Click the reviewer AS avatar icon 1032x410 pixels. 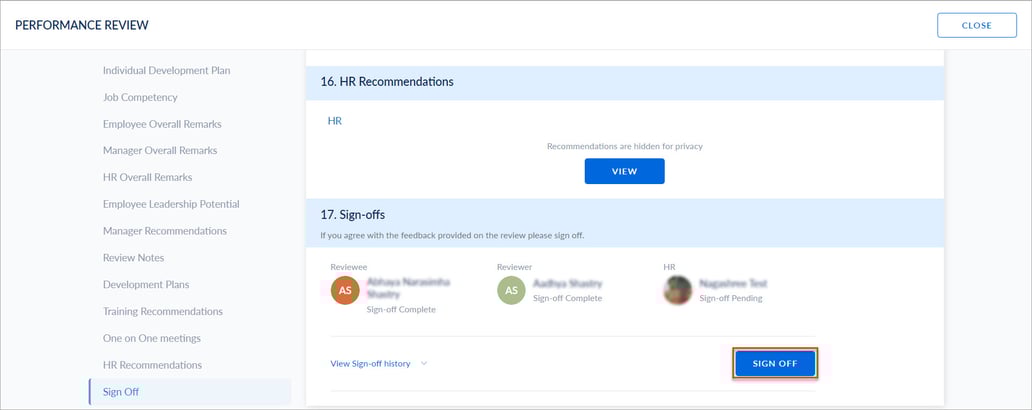point(511,290)
